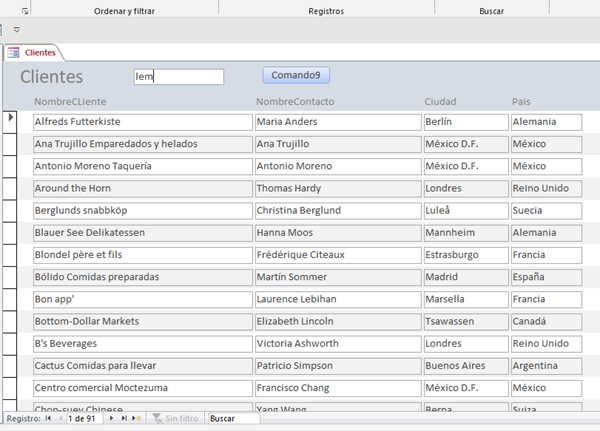Click the search box containing 'lem'
Image resolution: width=600 pixels, height=431 pixels.
click(178, 76)
